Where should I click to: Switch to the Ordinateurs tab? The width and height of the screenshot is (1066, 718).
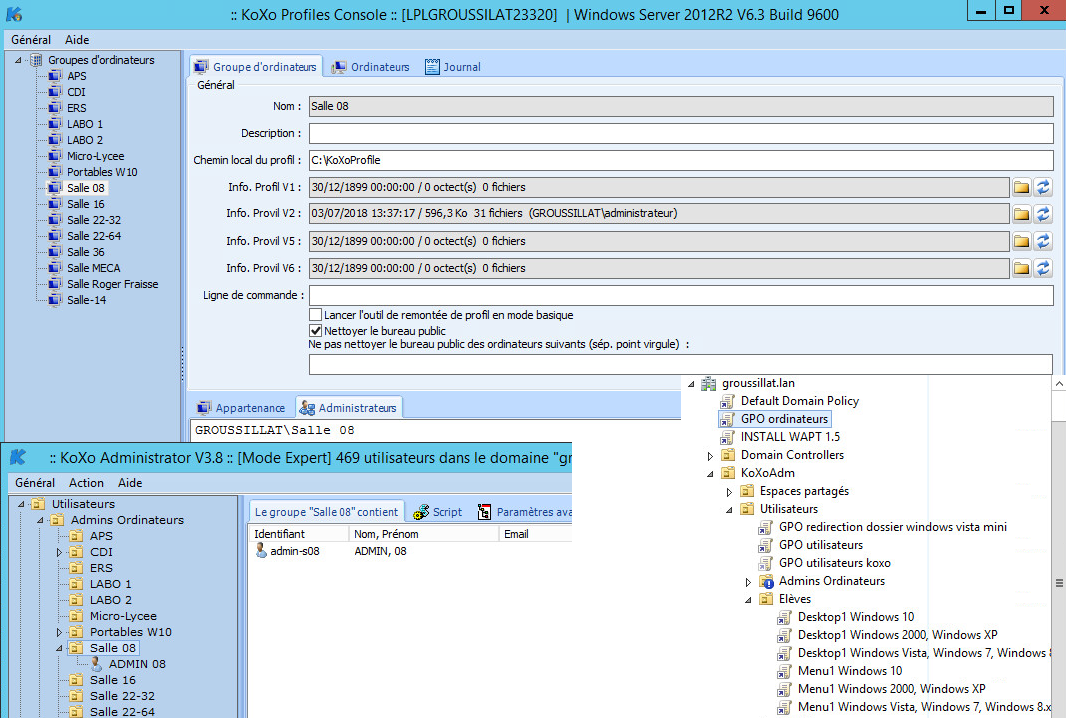[371, 67]
